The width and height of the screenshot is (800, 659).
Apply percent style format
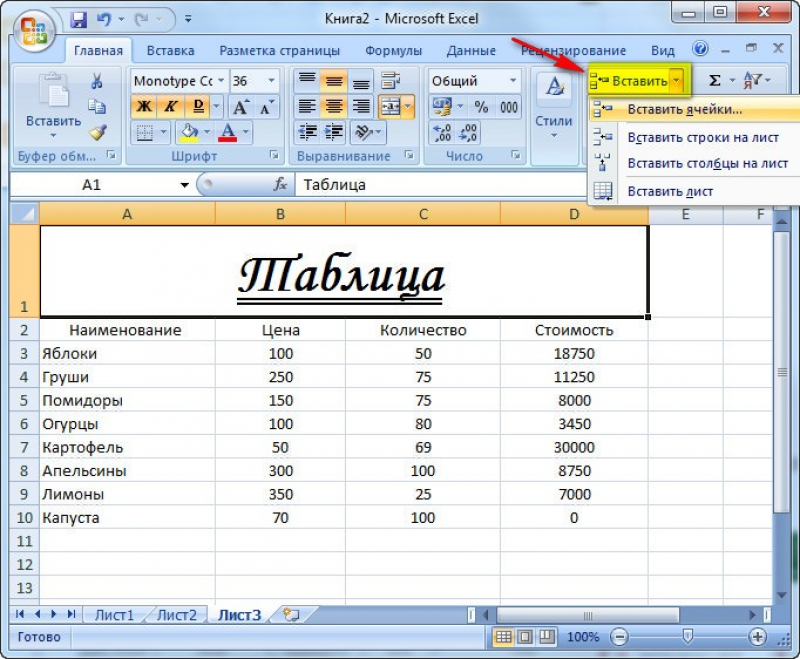pos(481,107)
